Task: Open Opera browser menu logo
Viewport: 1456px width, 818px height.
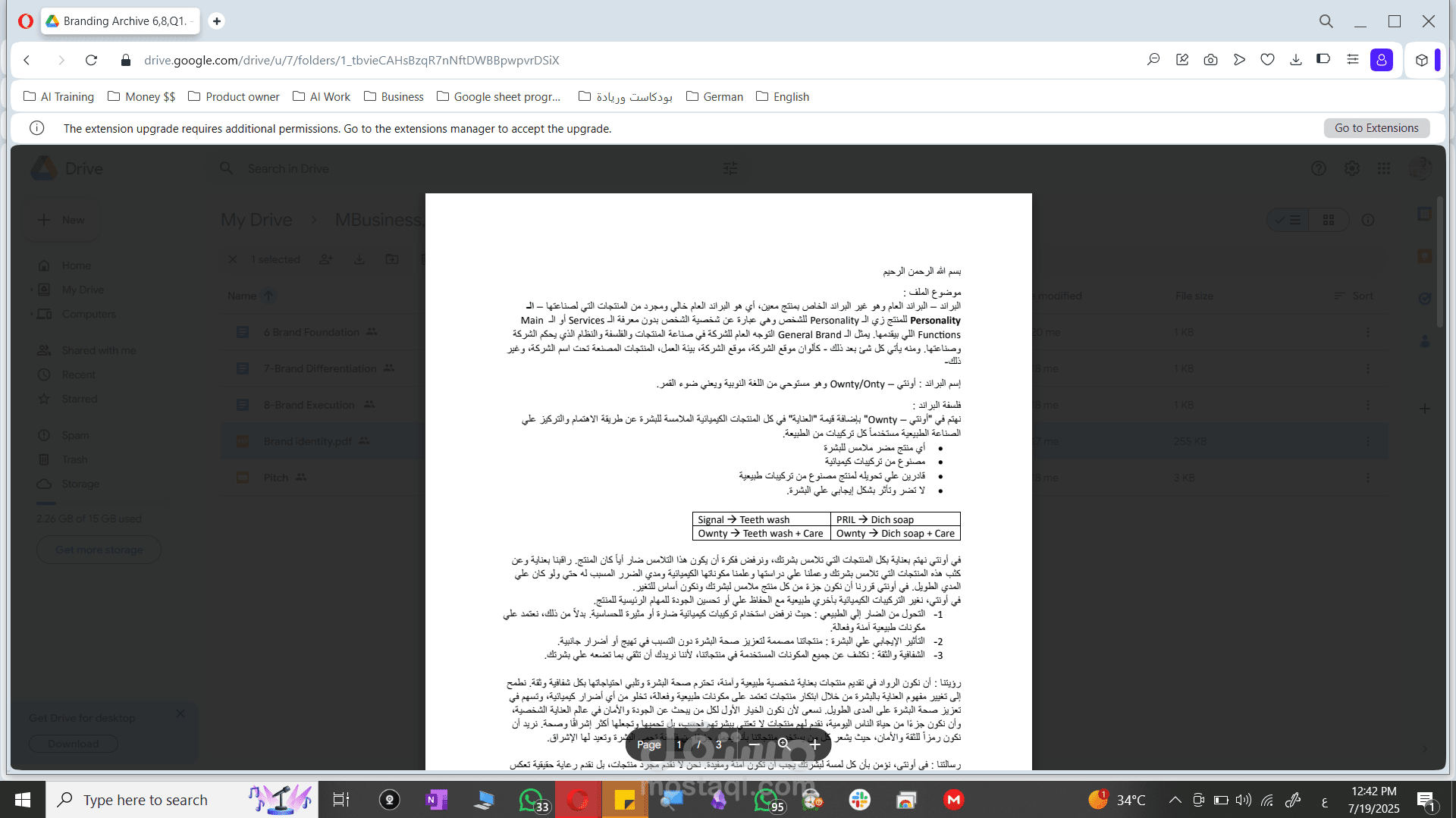Action: coord(25,21)
